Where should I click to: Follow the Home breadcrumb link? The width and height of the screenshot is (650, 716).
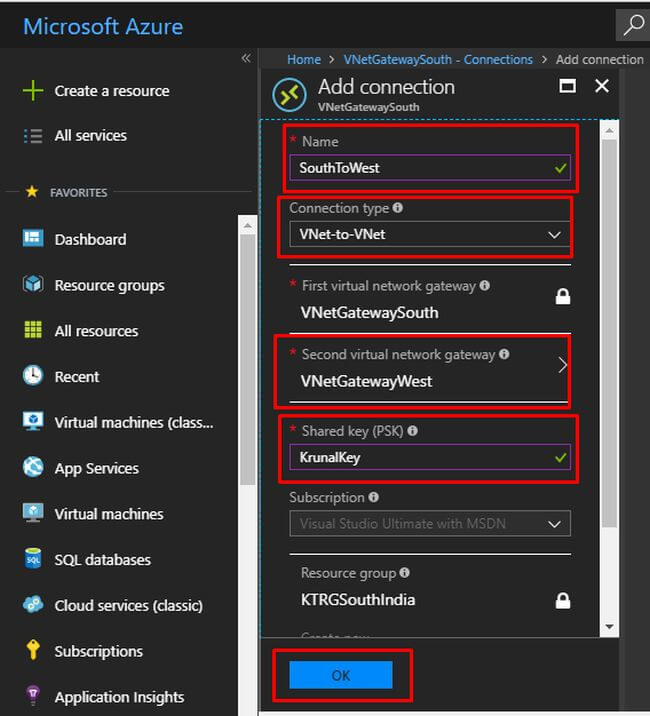[304, 59]
